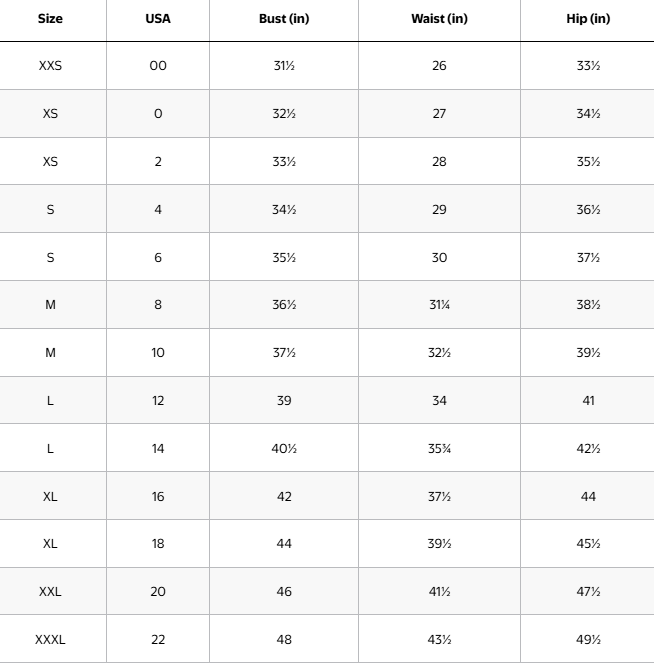Select USA size 22 cell

[158, 640]
